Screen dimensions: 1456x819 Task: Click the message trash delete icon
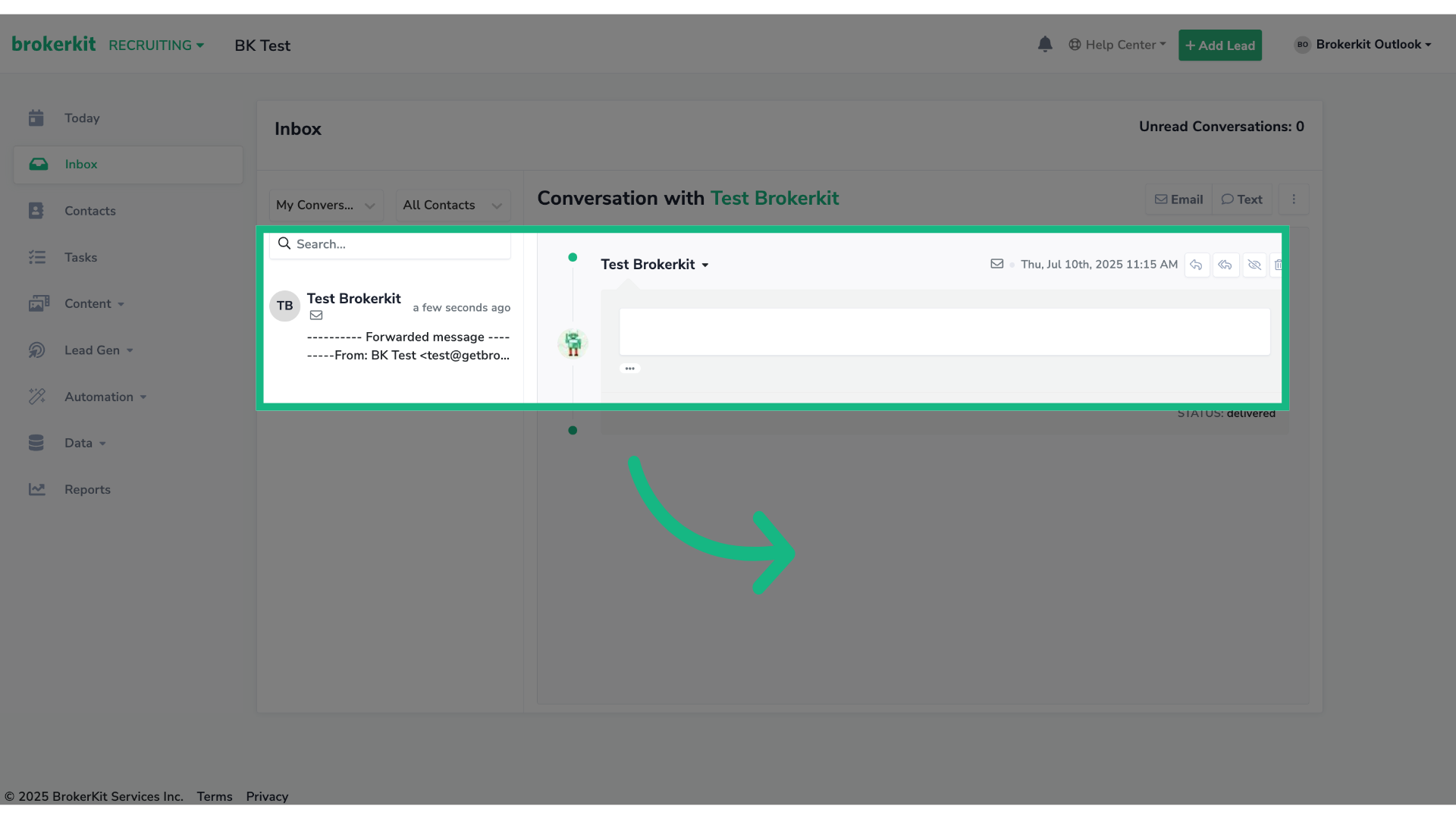(1278, 265)
